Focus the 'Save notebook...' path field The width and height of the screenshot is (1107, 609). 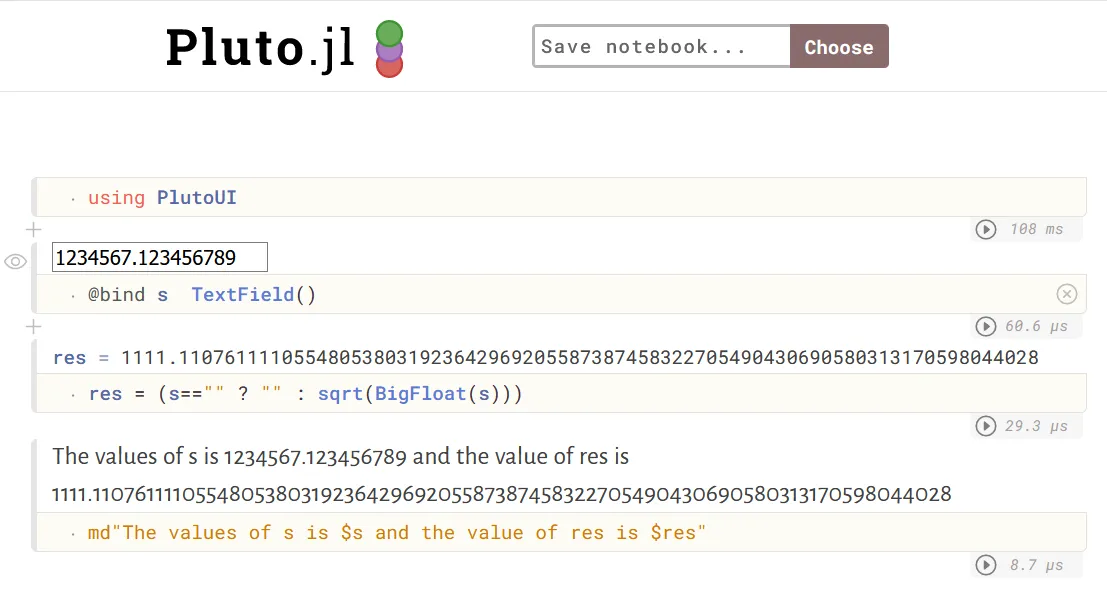point(662,47)
